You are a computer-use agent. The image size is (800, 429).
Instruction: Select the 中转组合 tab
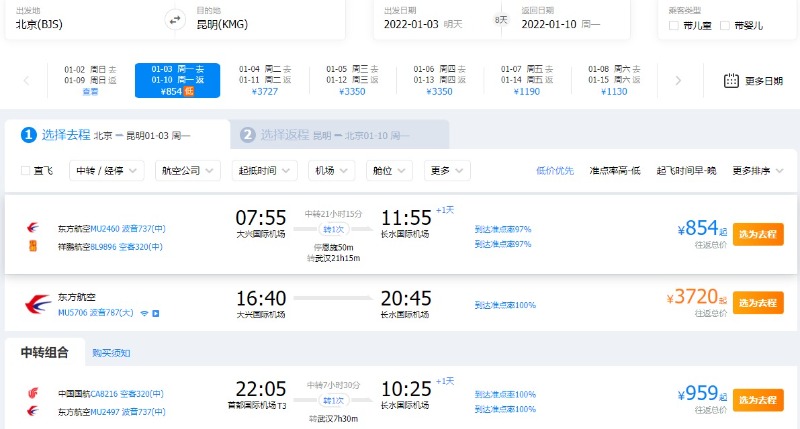45,352
